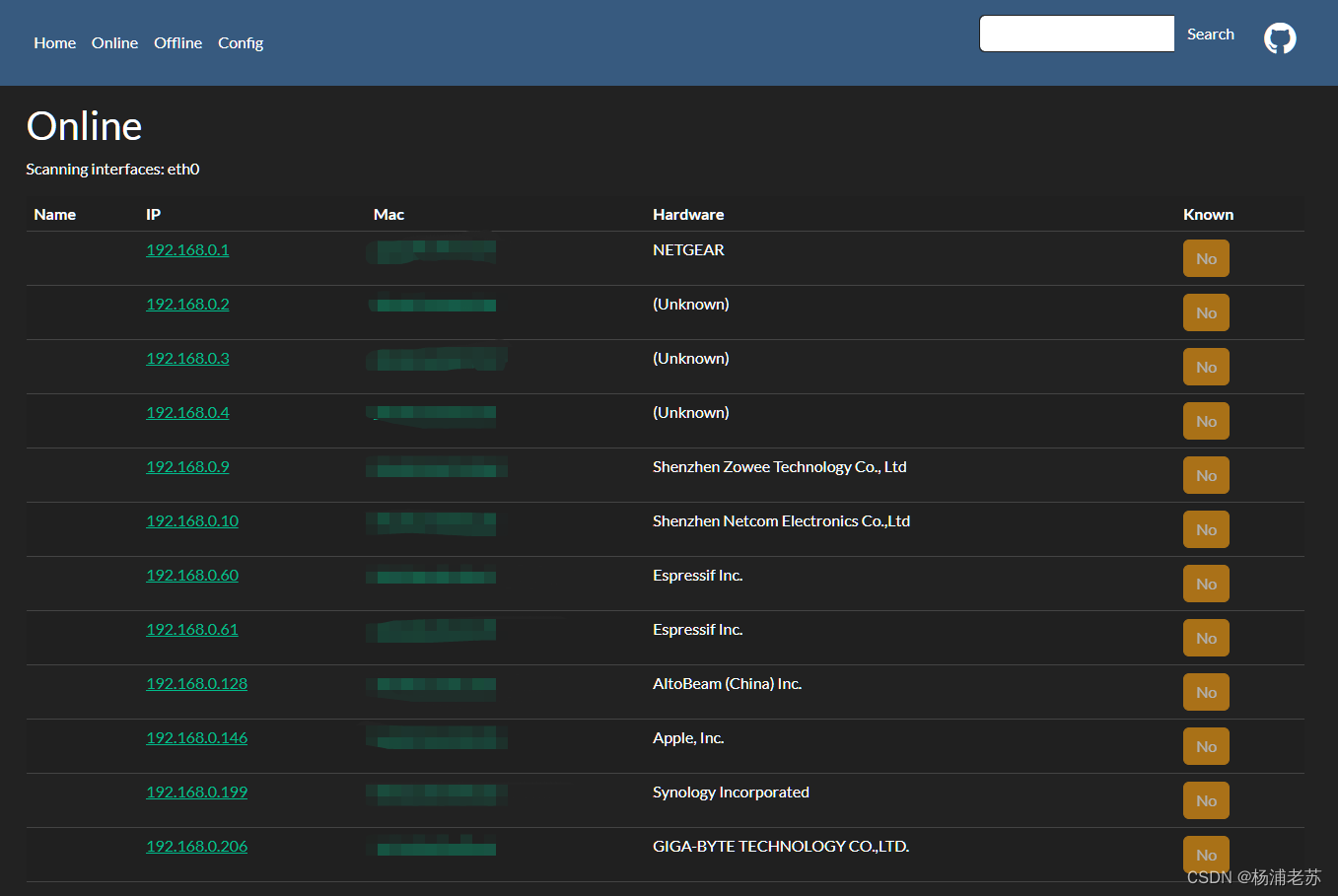Mark AltoBeam device as known
This screenshot has height=896, width=1338.
click(x=1206, y=692)
